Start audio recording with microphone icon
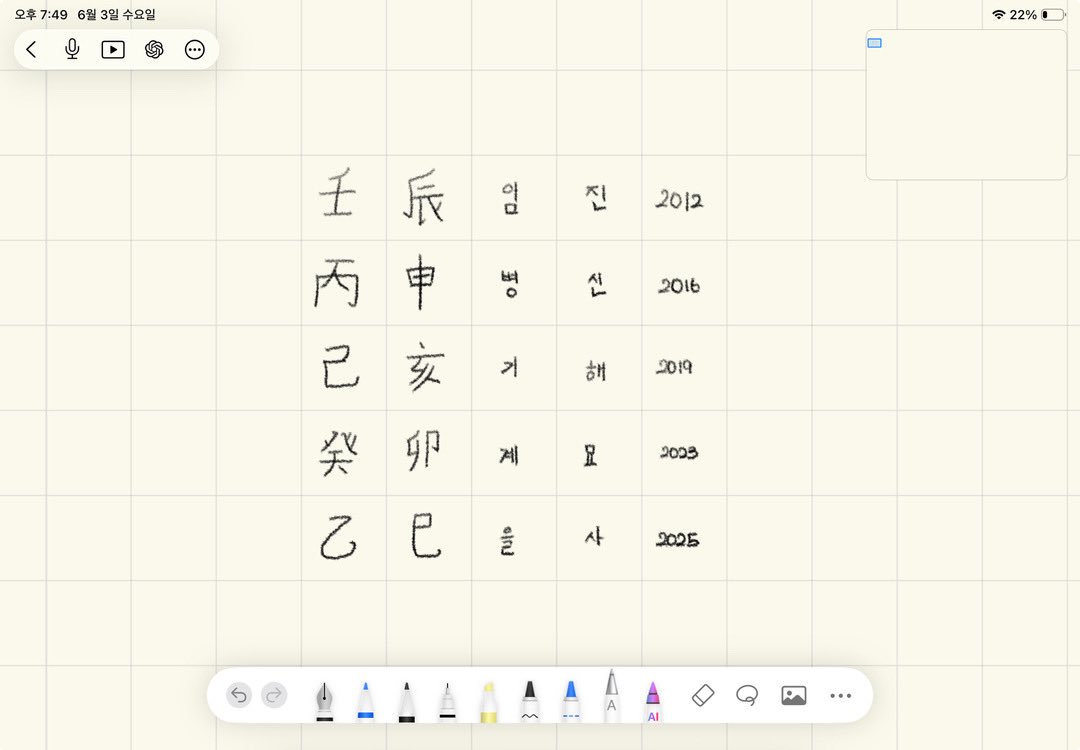Screen dimensions: 1080x750 pos(72,50)
